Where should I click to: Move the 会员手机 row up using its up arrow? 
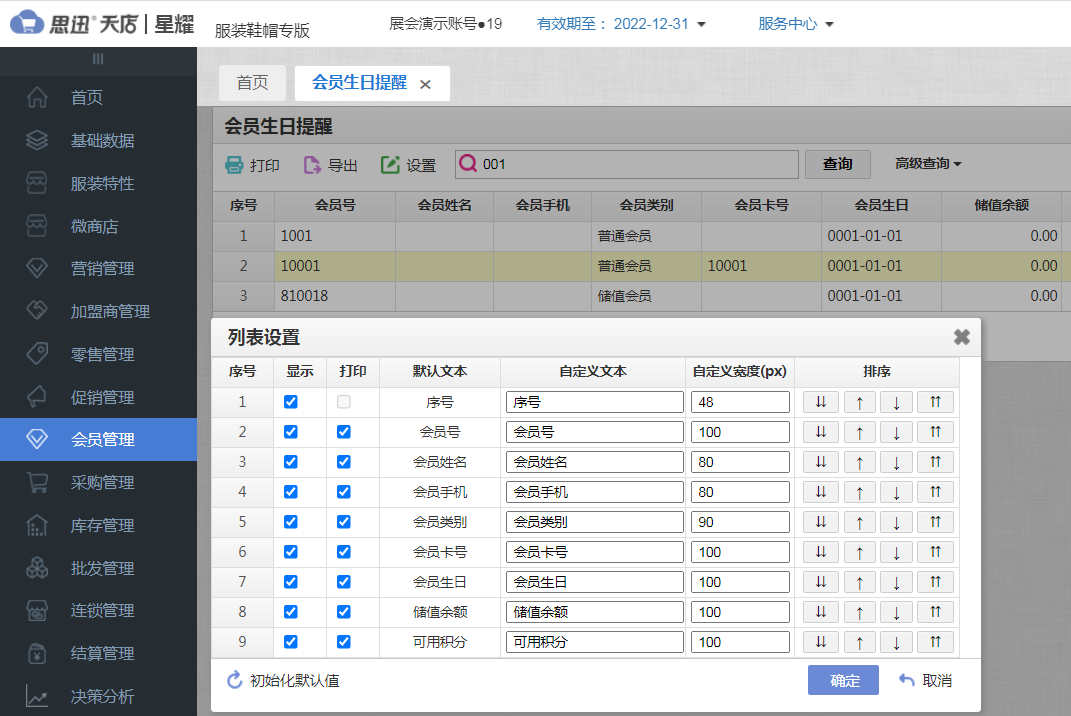click(x=861, y=491)
